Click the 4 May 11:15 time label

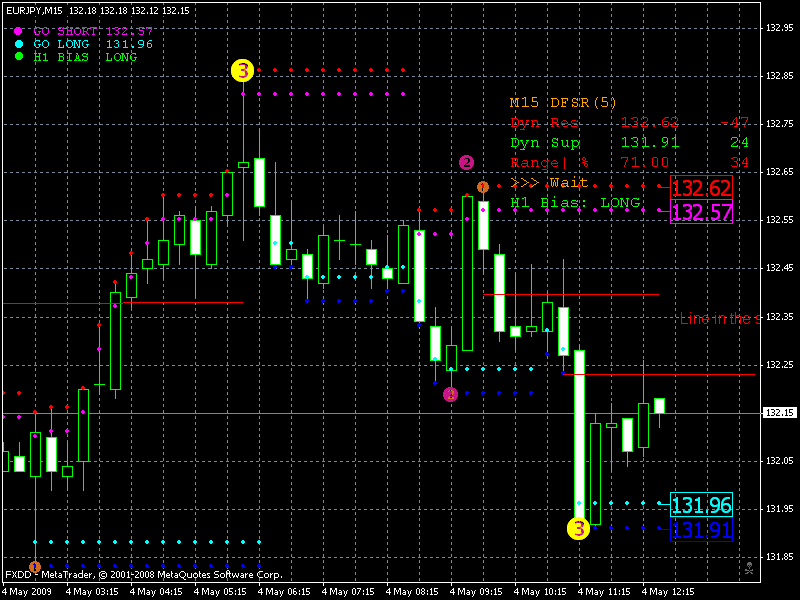point(604,591)
